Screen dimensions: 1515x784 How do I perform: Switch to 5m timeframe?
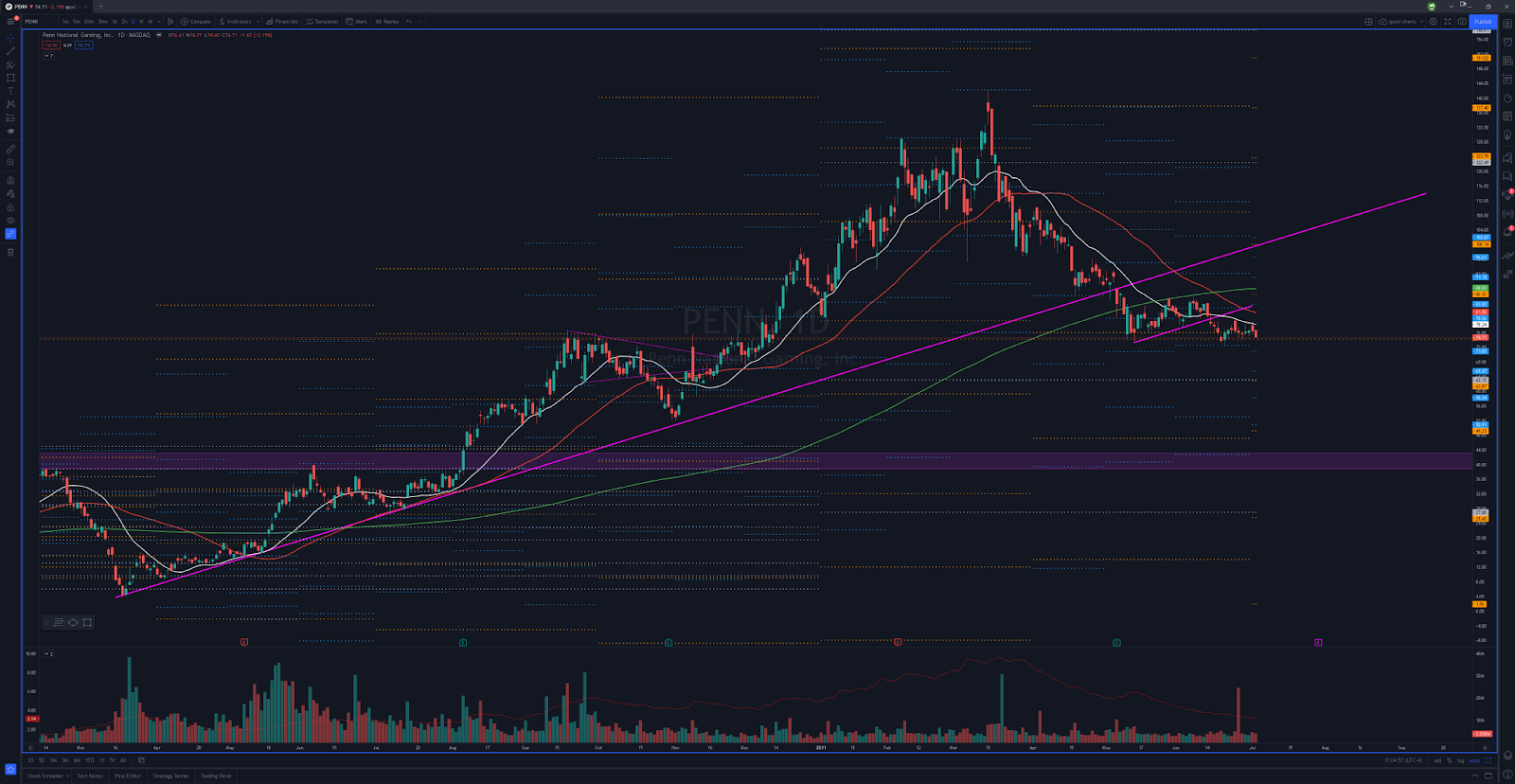coord(77,21)
